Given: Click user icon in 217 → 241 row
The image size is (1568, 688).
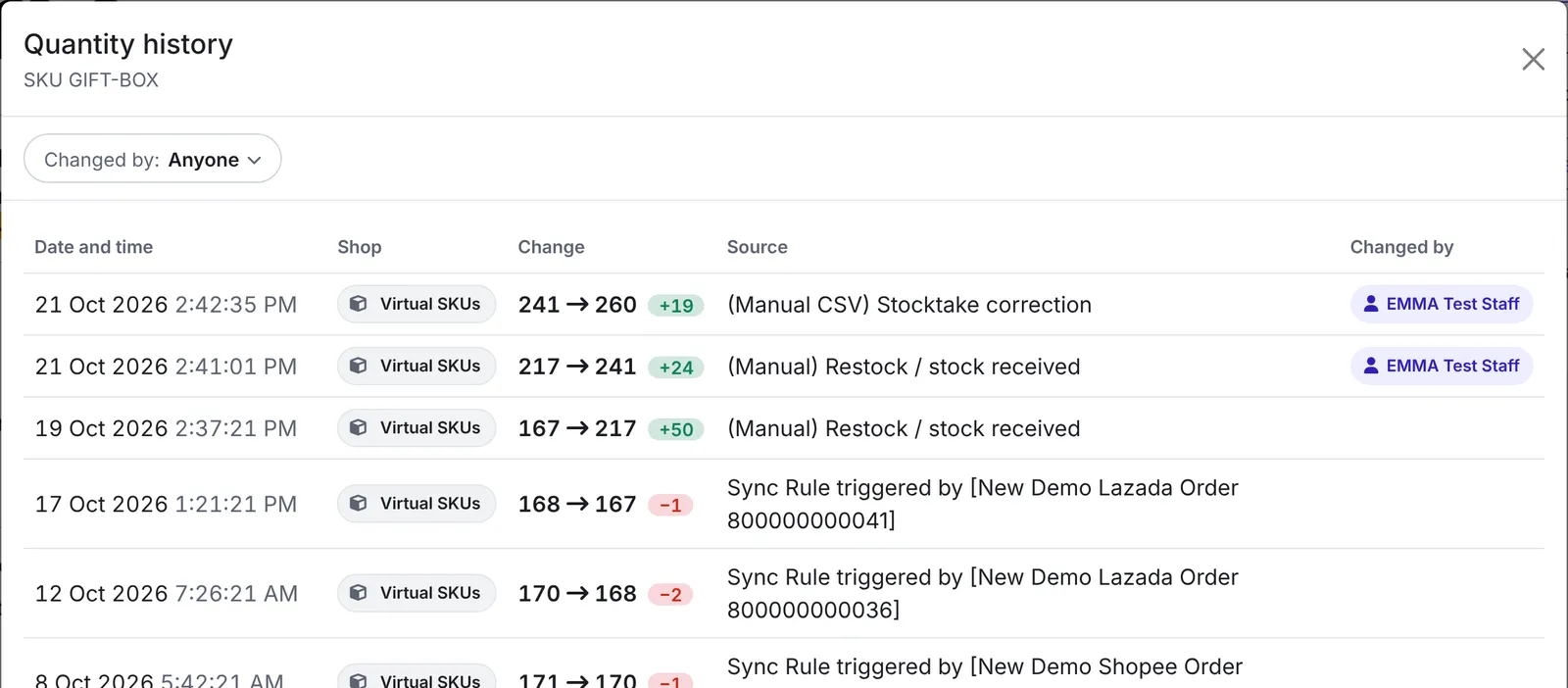Looking at the screenshot, I should pos(1371,366).
